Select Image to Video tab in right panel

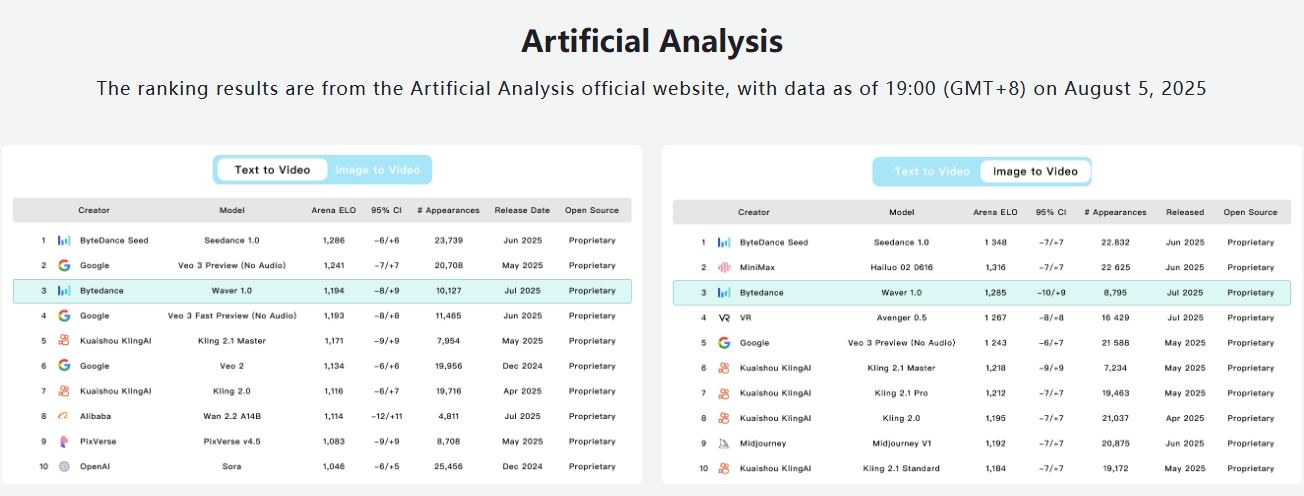point(1035,172)
